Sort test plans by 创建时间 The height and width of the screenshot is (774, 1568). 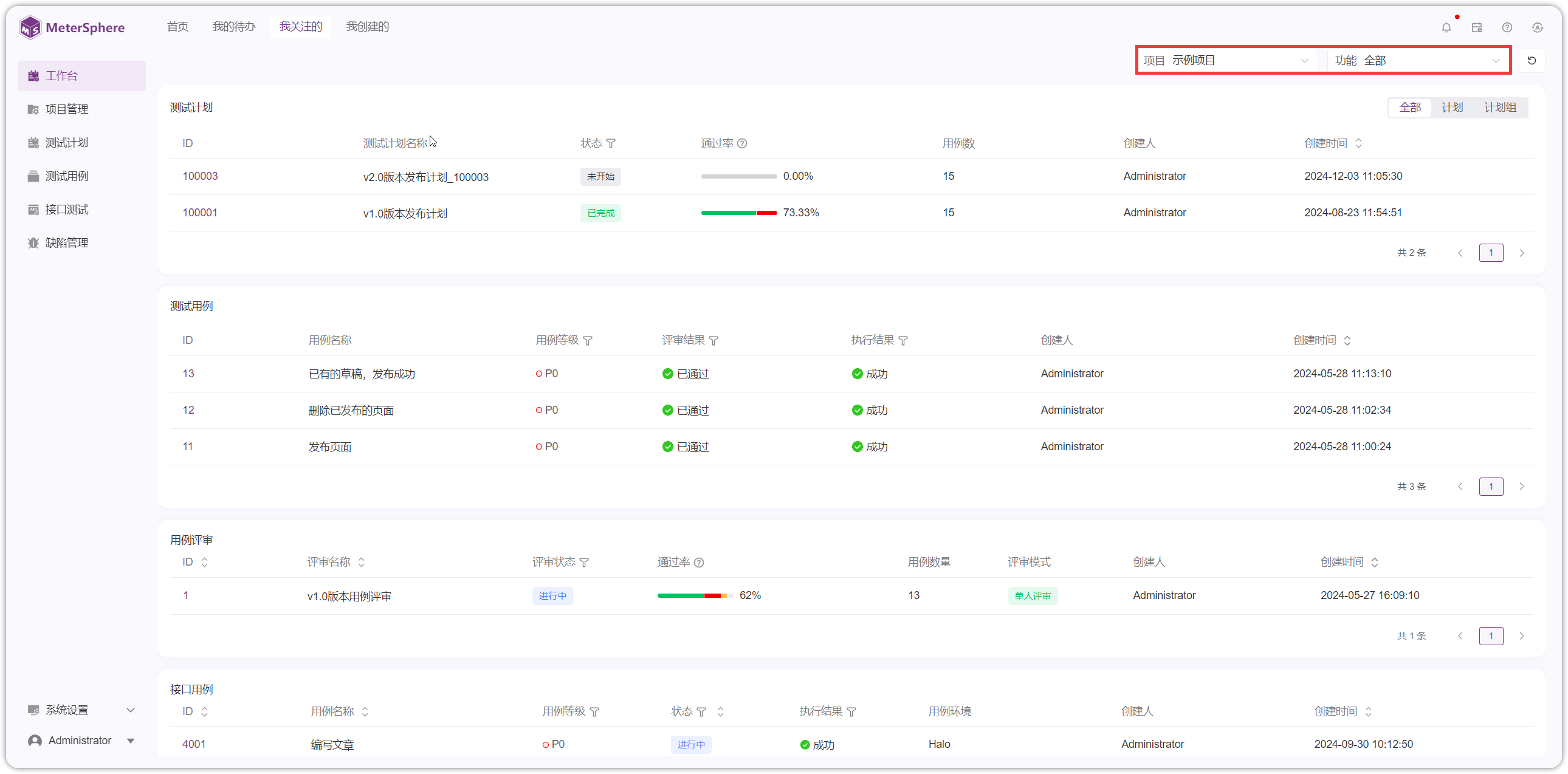coord(1358,143)
